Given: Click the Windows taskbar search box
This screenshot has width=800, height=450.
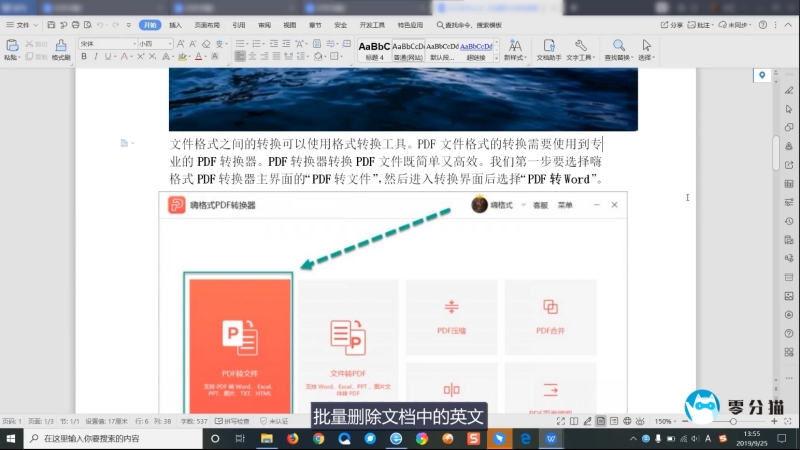Looking at the screenshot, I should pos(110,439).
